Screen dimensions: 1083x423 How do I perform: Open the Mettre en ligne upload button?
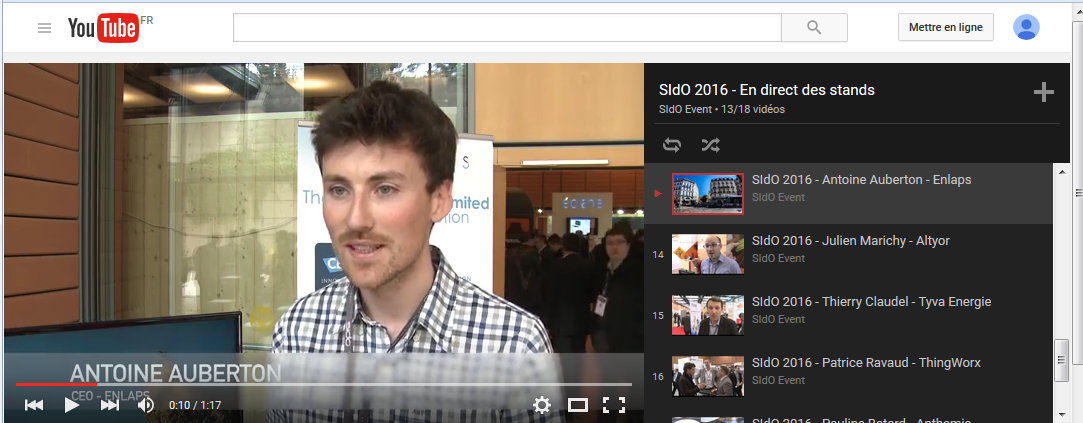[x=946, y=28]
